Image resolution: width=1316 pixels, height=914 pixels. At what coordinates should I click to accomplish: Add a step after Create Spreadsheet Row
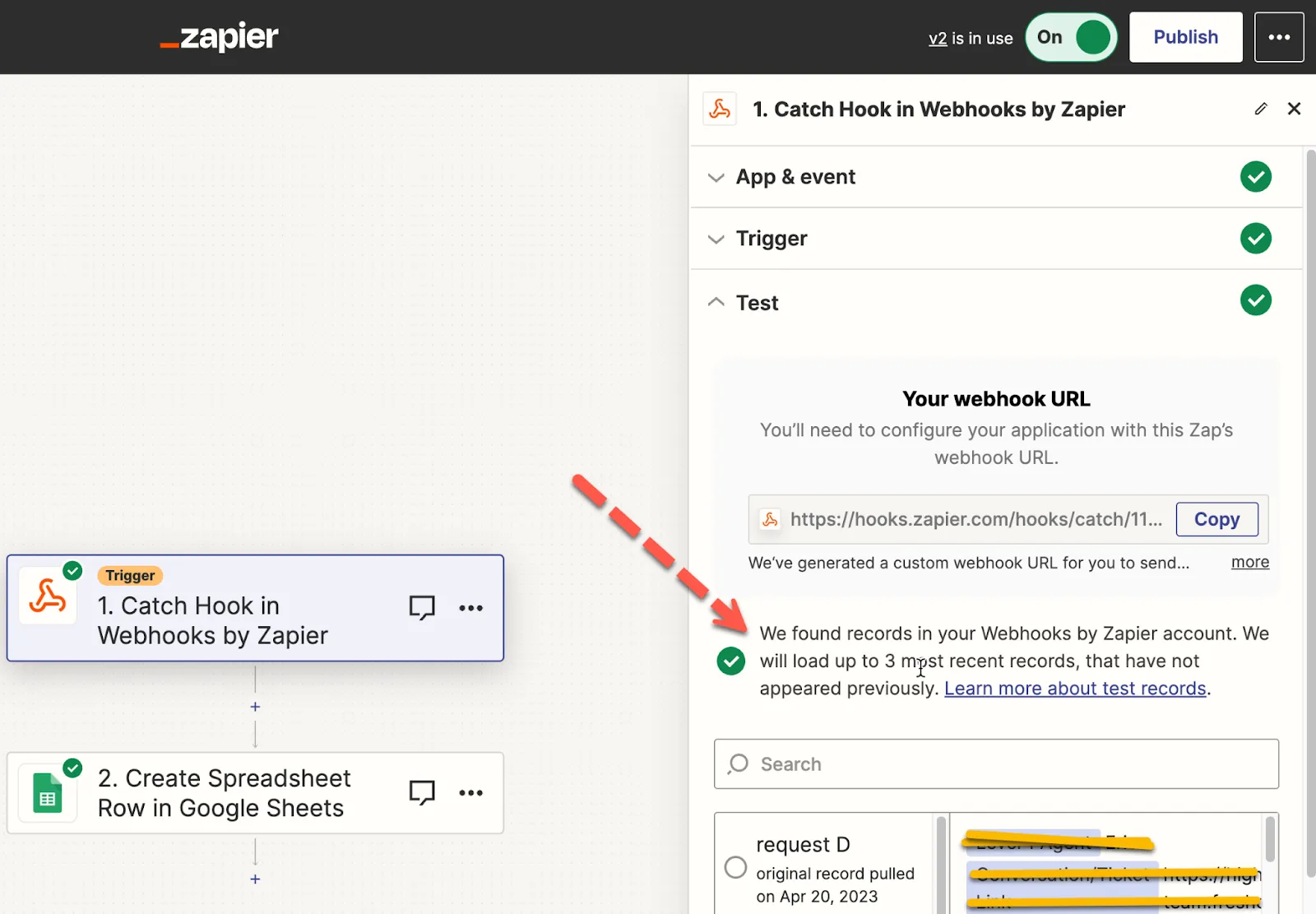click(255, 879)
